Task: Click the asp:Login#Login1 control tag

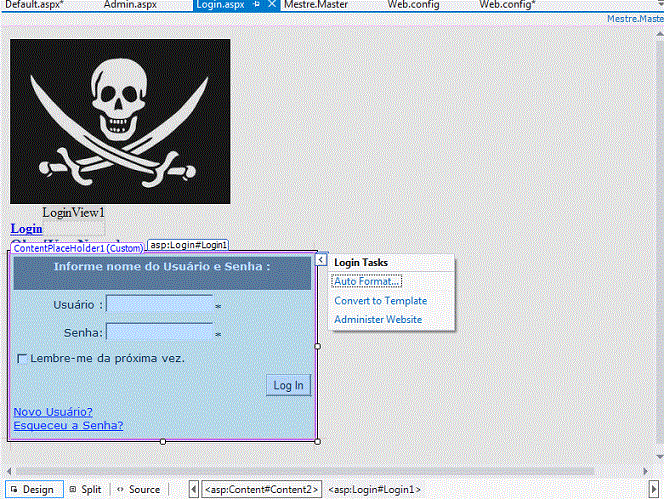Action: 188,245
